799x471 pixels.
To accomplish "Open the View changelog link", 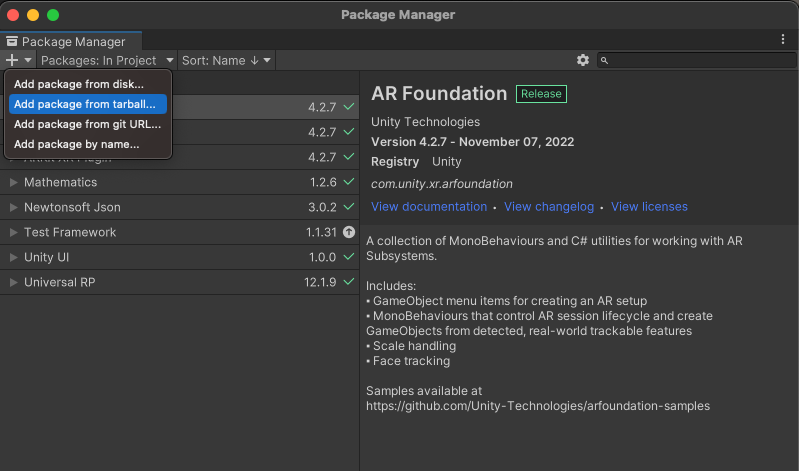I will [x=549, y=207].
